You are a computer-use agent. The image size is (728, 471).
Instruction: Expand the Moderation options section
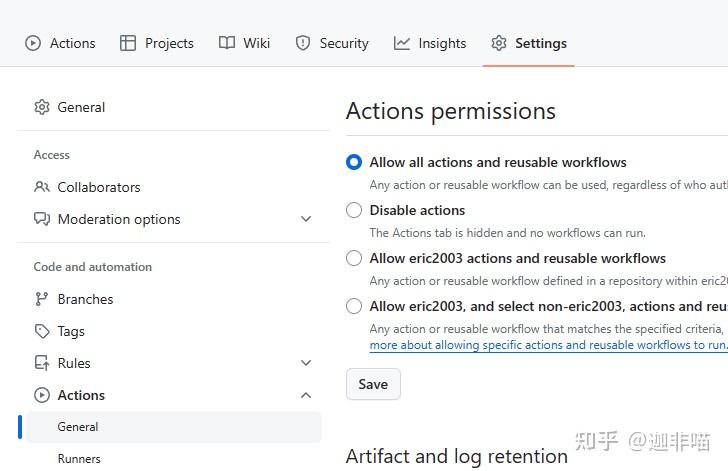[306, 219]
